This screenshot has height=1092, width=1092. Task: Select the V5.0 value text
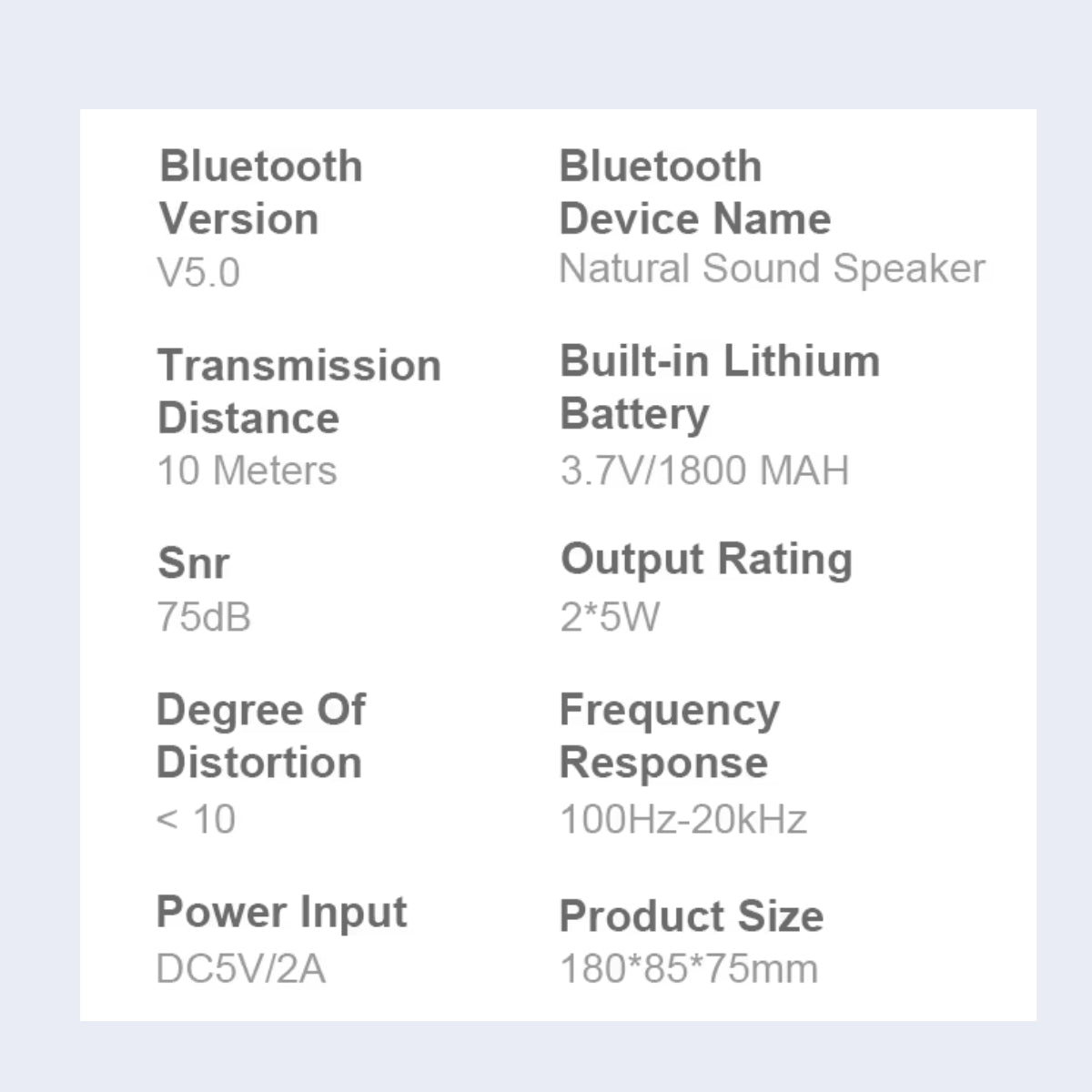tap(198, 272)
